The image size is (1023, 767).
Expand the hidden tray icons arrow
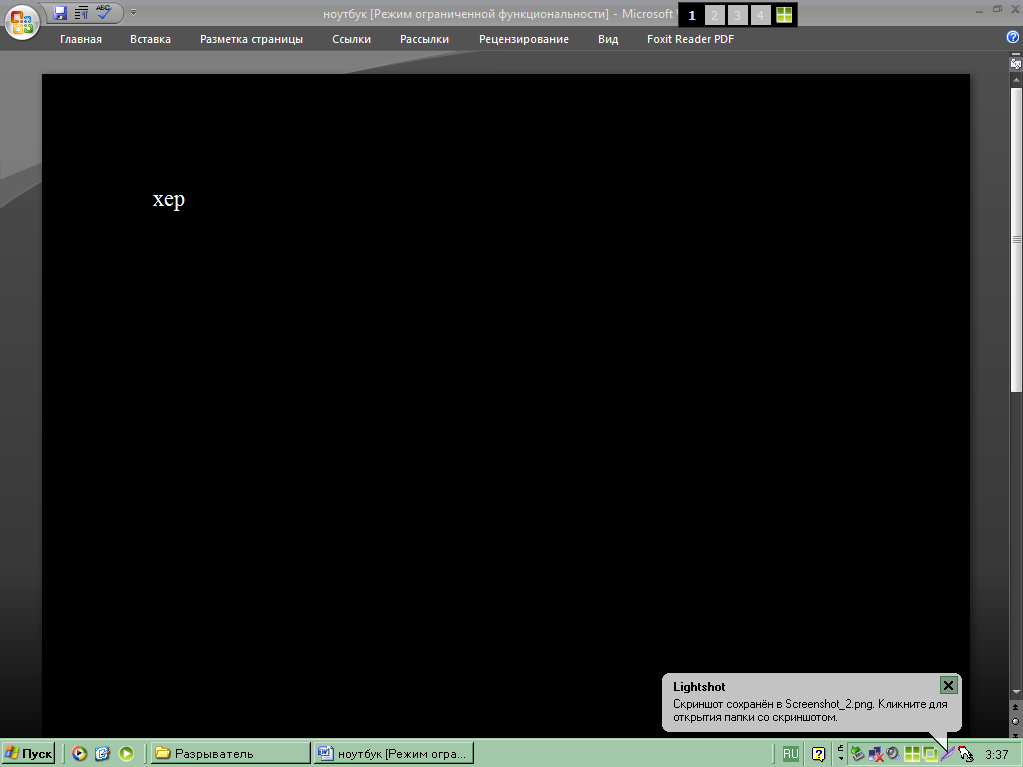point(840,754)
